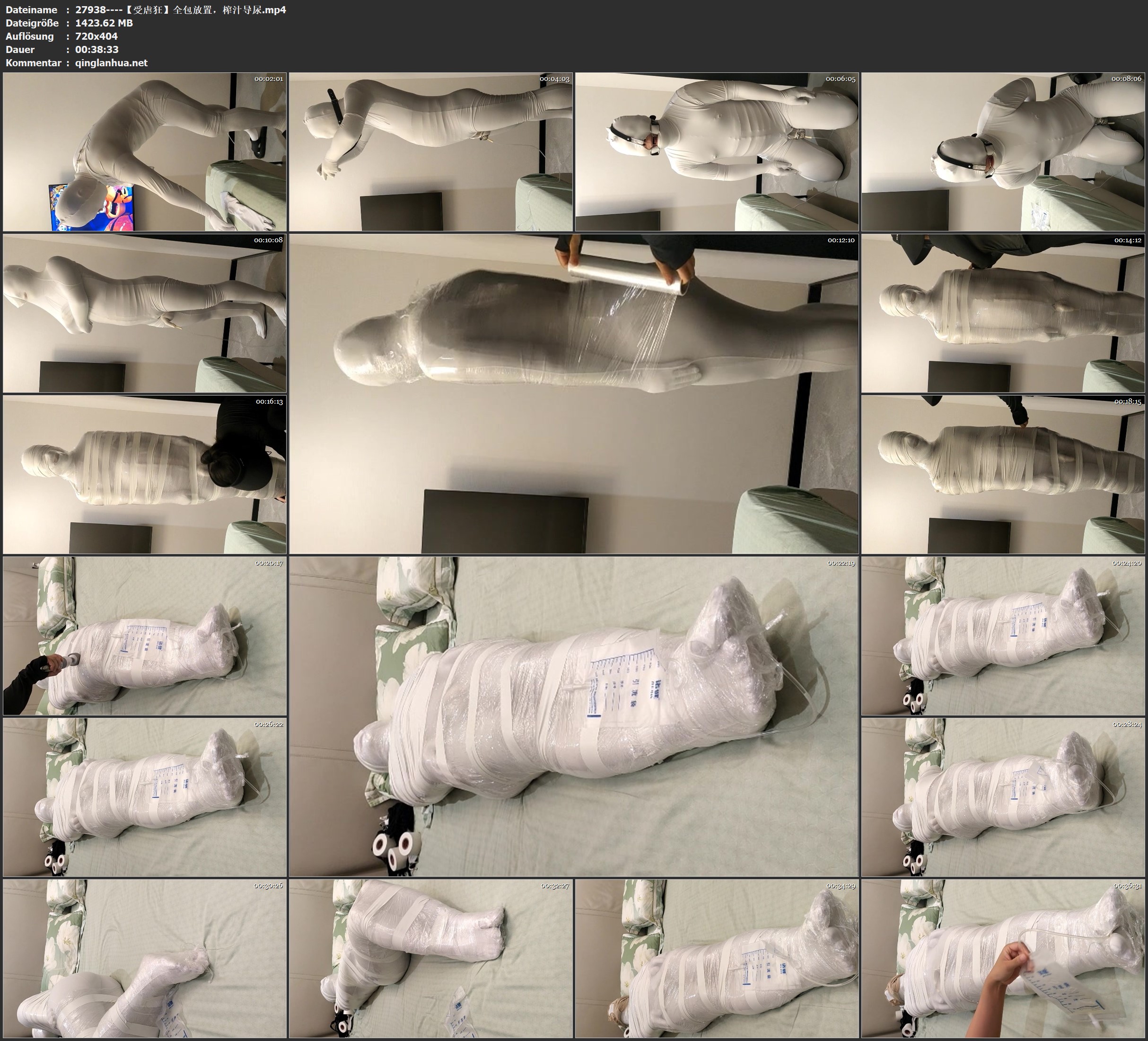Image resolution: width=1148 pixels, height=1041 pixels.
Task: Open the frame at 00:34:29
Action: 716,958
